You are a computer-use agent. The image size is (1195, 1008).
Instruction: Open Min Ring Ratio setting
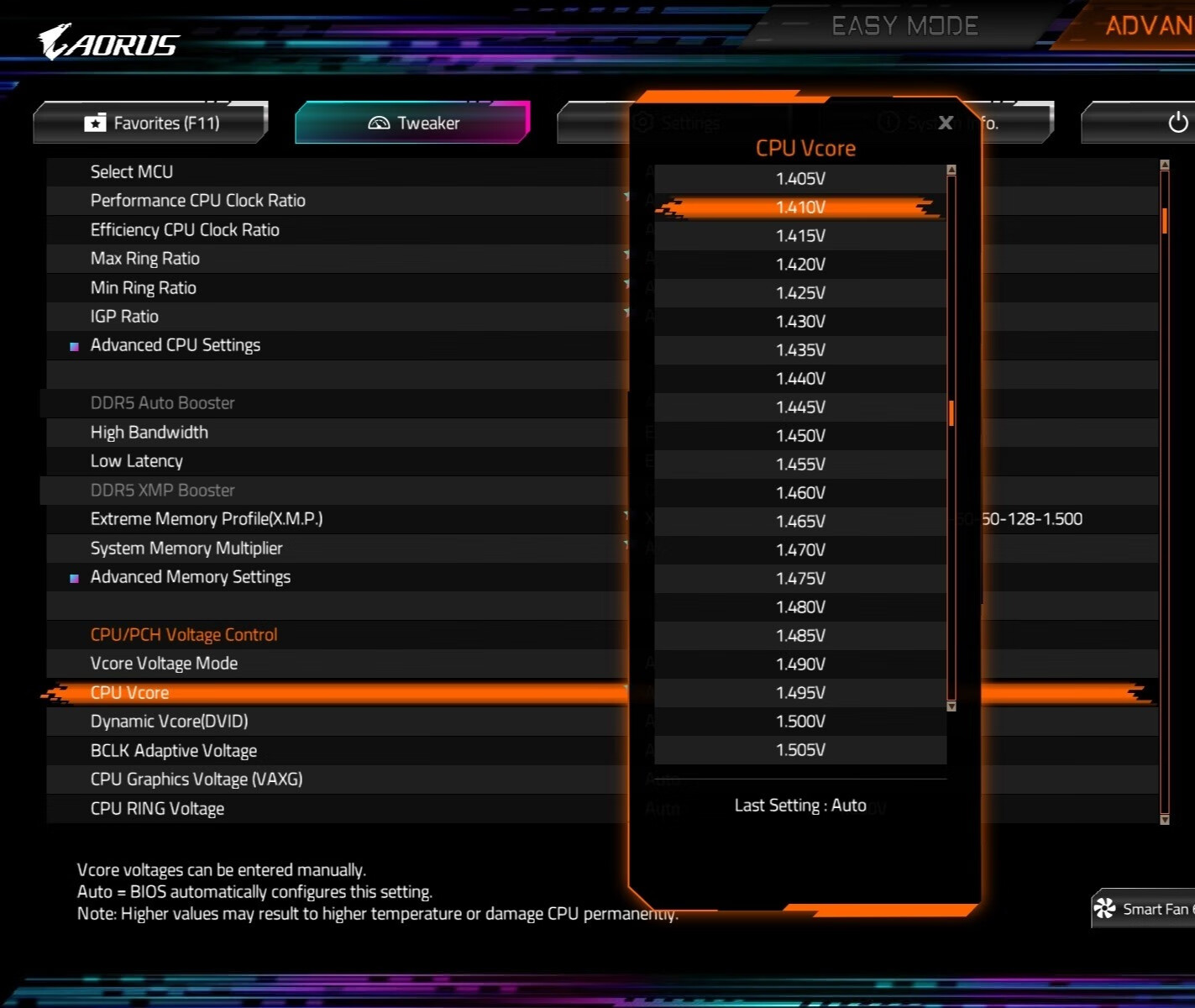tap(338, 287)
